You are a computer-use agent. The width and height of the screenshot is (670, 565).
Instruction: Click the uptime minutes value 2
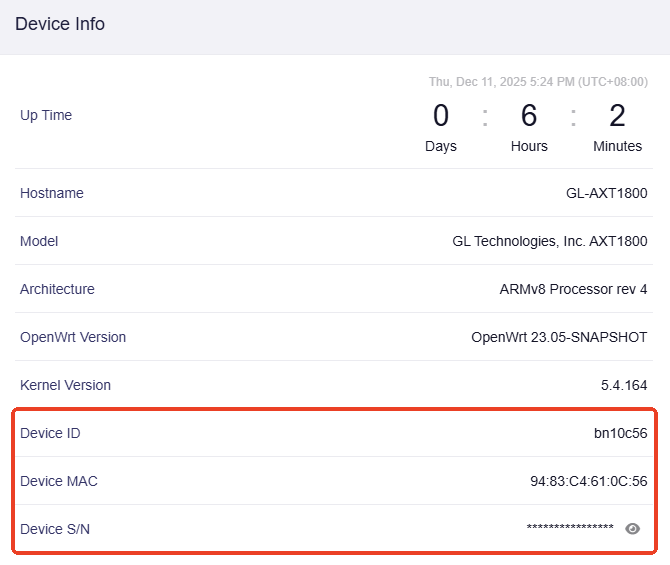(x=617, y=115)
